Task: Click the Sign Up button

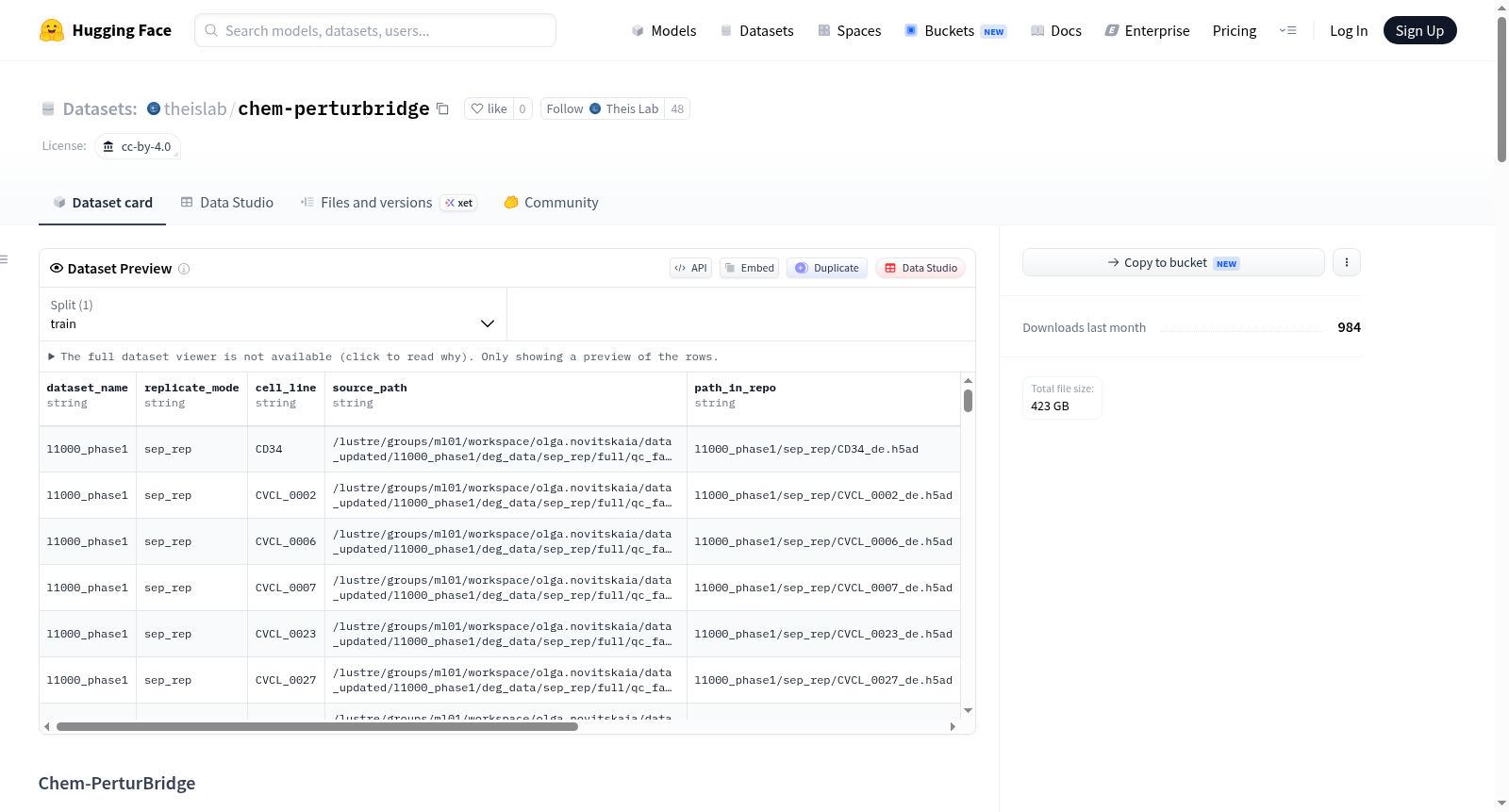Action: tap(1419, 30)
